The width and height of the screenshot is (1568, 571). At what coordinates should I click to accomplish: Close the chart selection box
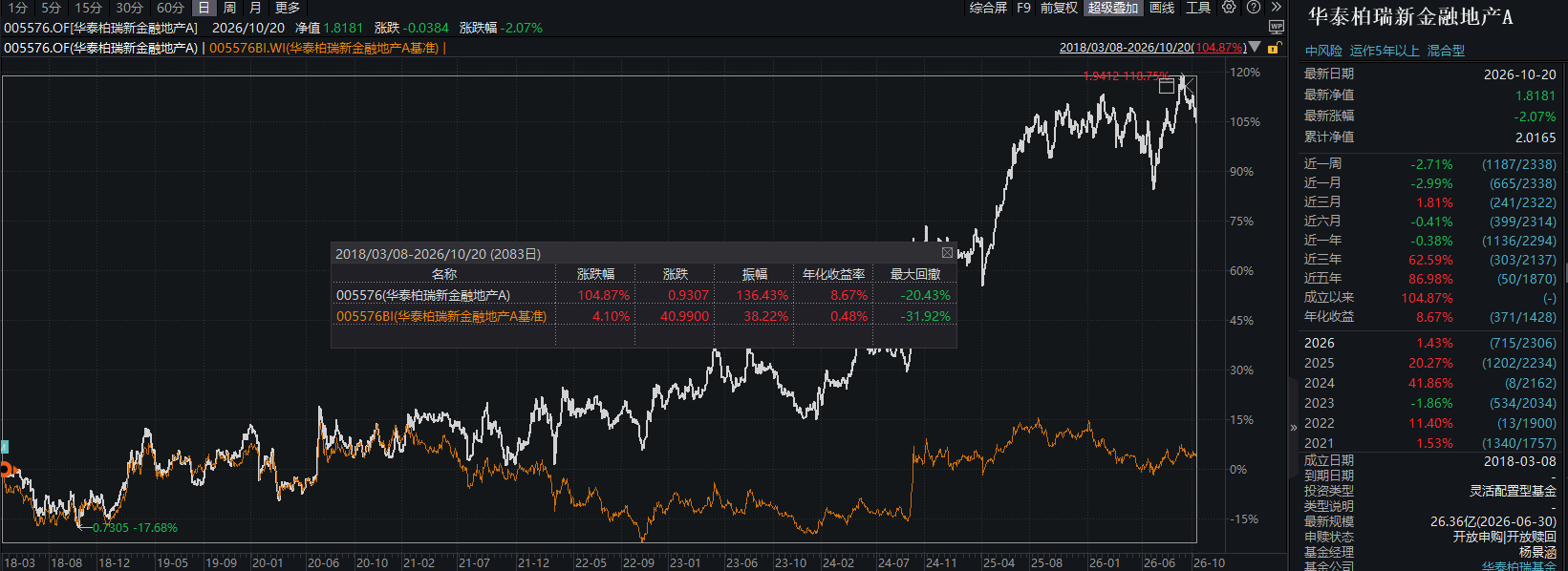point(1188,85)
